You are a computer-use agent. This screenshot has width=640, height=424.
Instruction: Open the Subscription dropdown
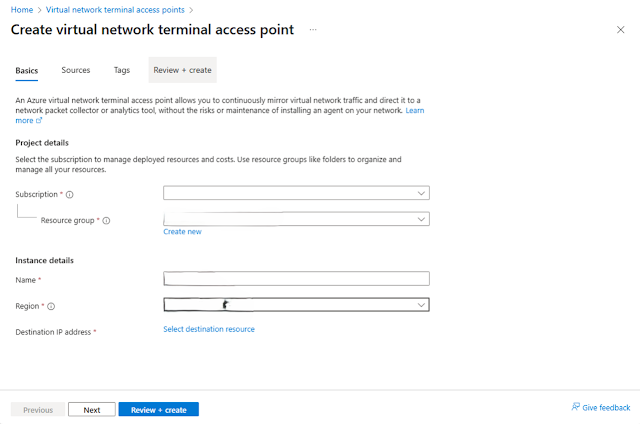(x=296, y=194)
